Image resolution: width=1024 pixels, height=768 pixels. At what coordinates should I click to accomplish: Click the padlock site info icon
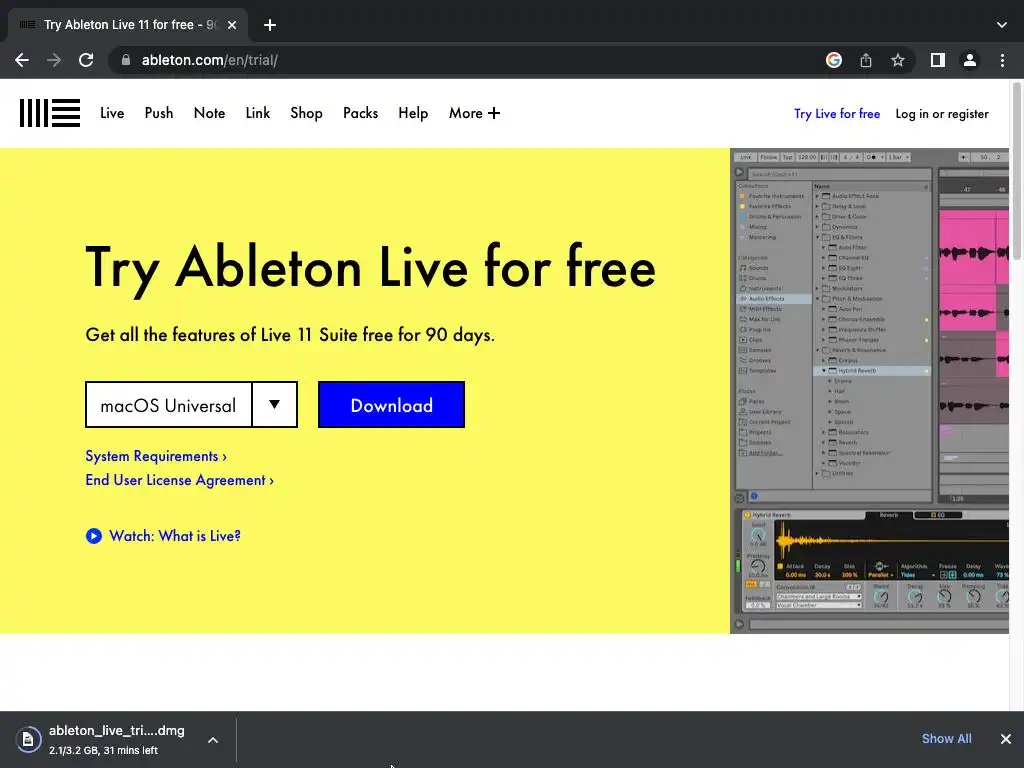click(x=126, y=60)
